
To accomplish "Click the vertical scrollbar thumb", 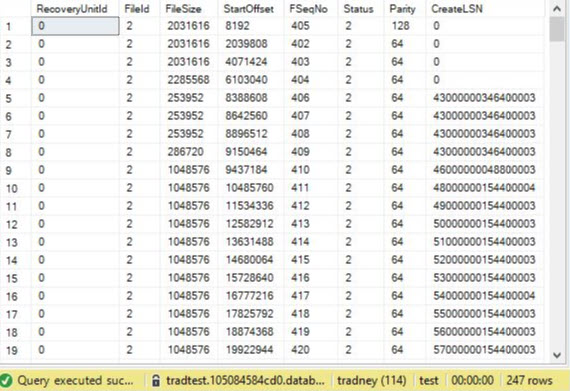I will click(x=557, y=29).
